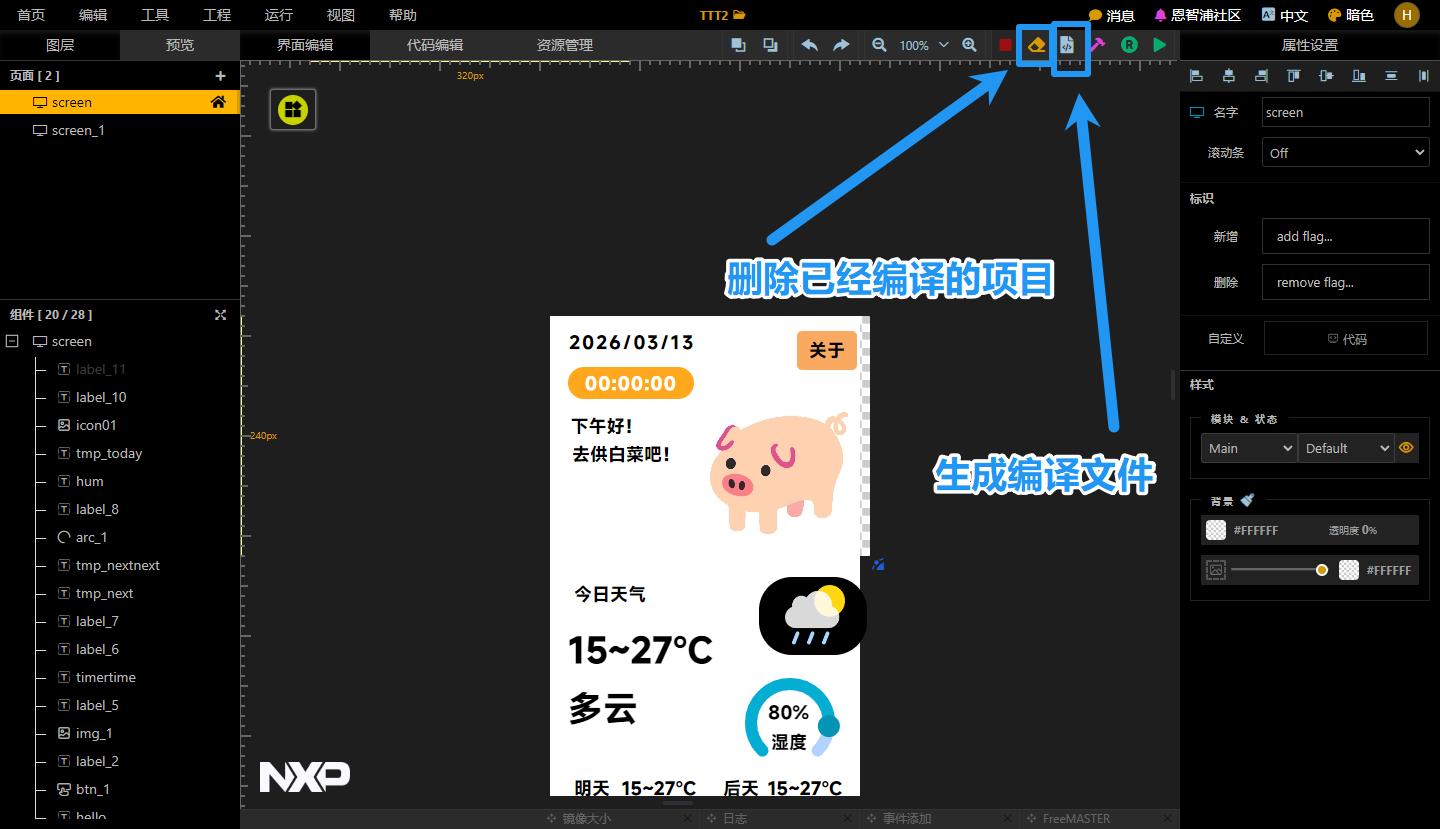Click the background gradient slider handle
Viewport: 1440px width, 829px height.
(x=1322, y=570)
